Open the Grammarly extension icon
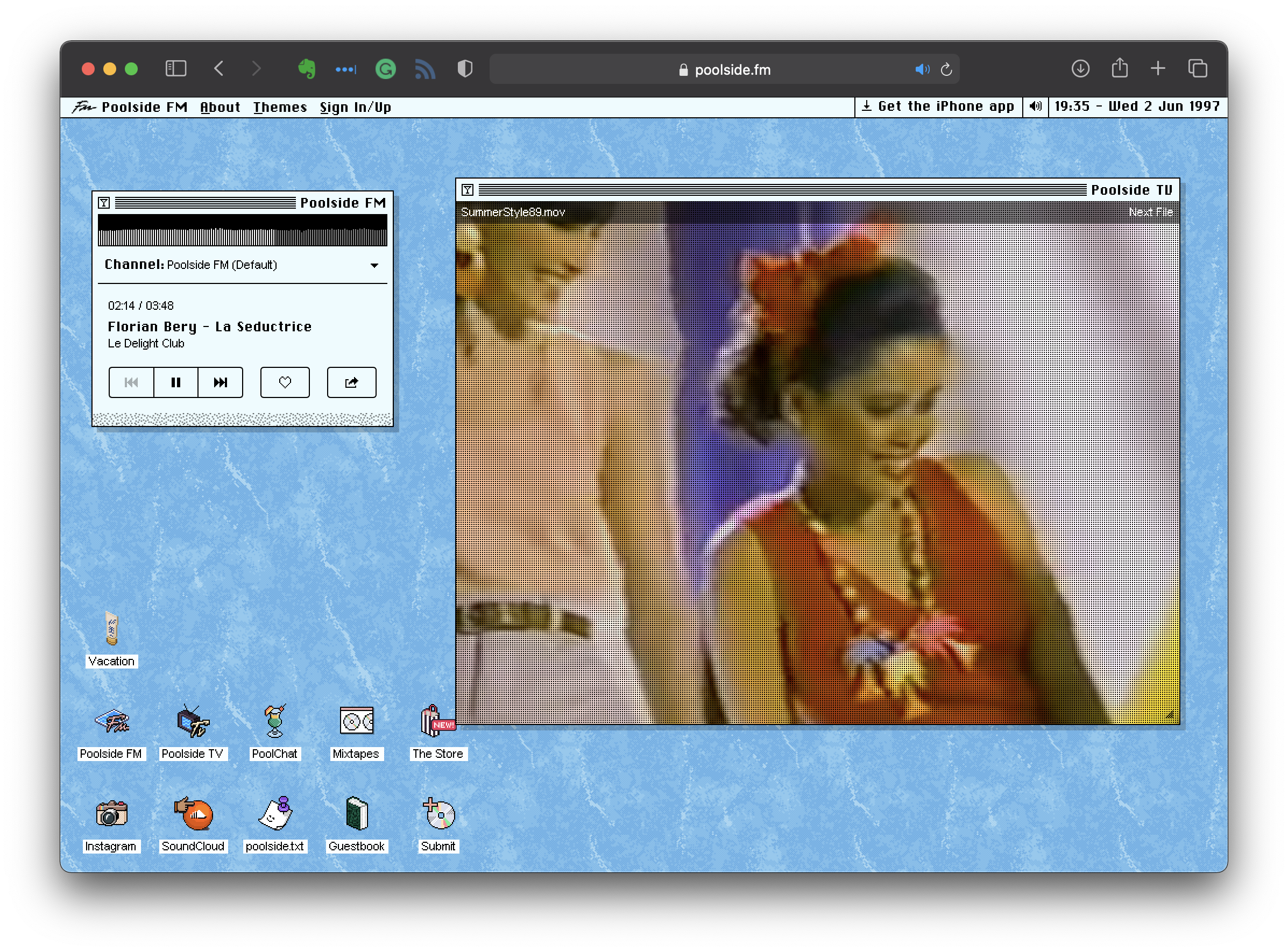The image size is (1288, 952). tap(386, 69)
